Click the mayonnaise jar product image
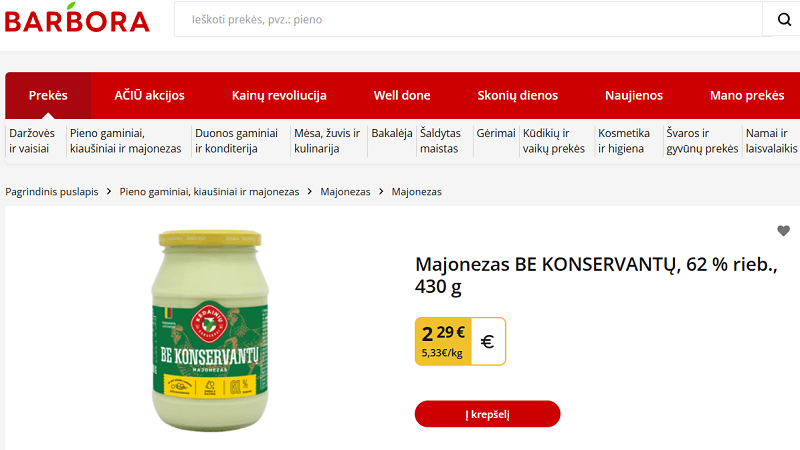This screenshot has height=450, width=800. coord(210,331)
